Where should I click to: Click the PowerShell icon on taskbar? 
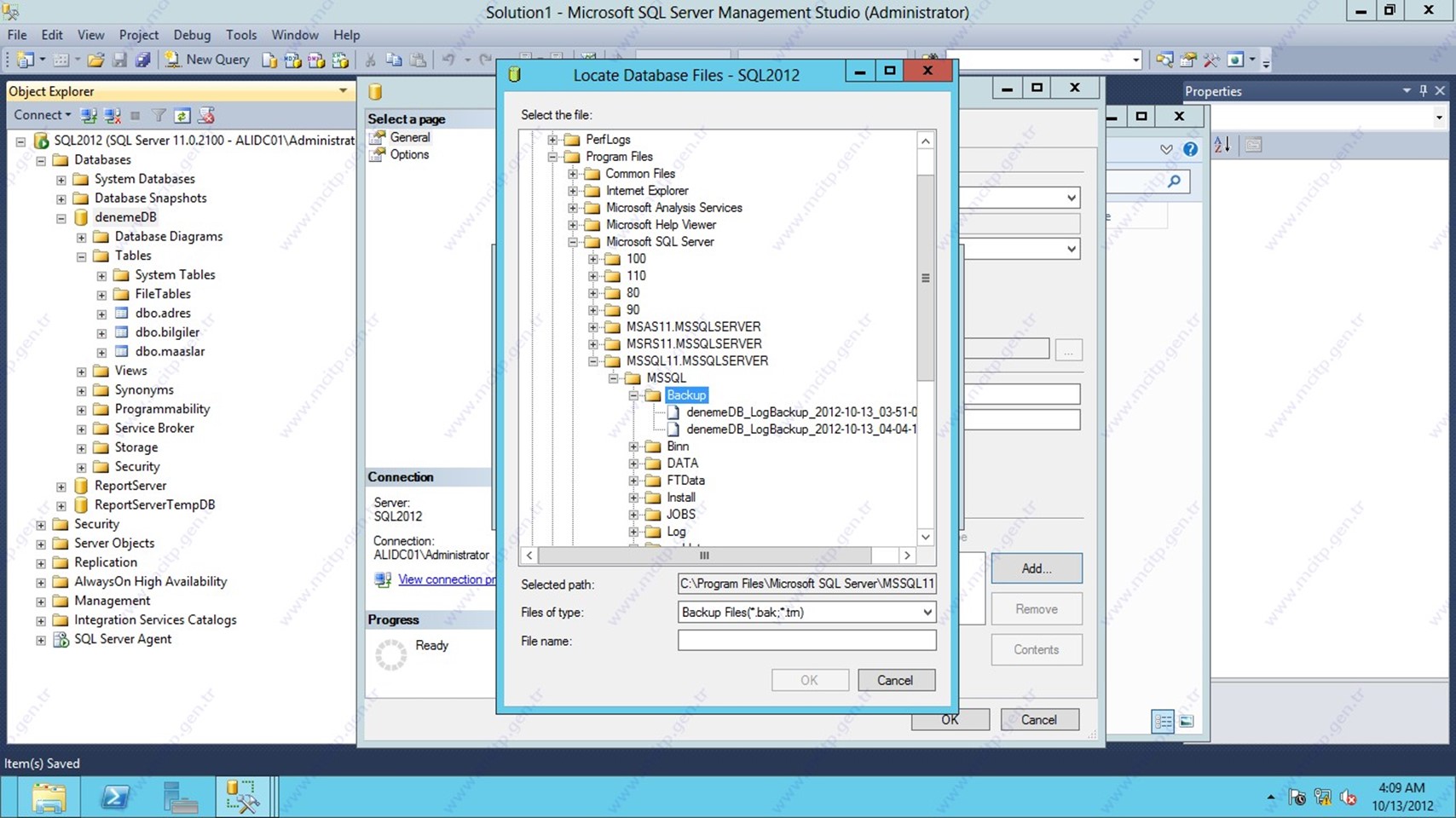(x=115, y=797)
